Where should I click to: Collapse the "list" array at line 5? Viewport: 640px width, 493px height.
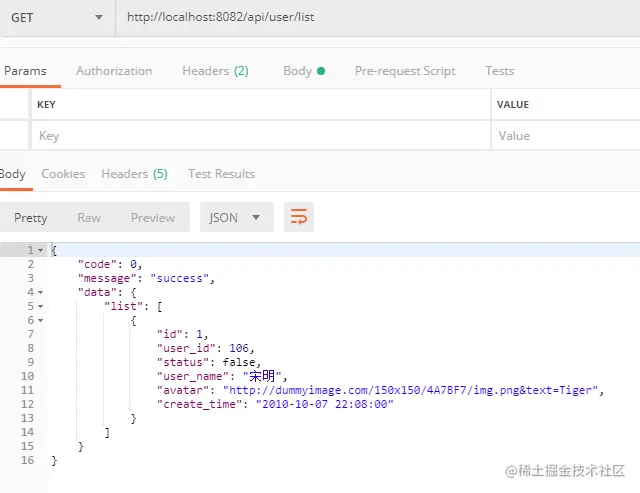click(x=40, y=306)
